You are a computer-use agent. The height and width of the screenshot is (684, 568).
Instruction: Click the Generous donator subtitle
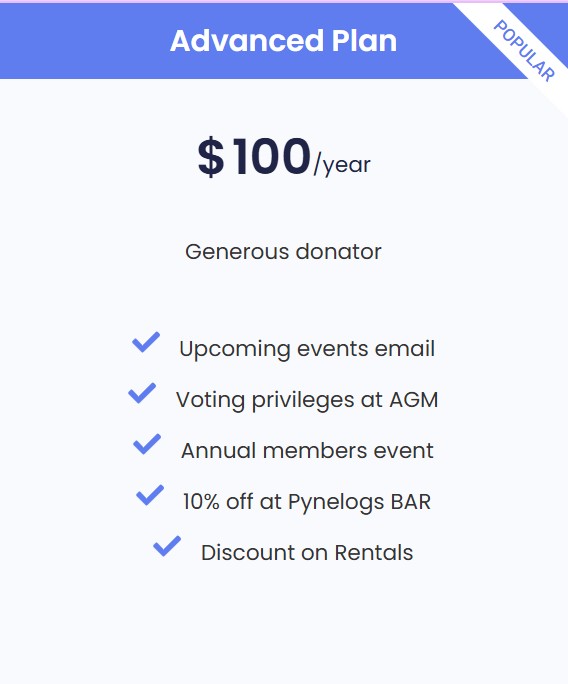284,252
